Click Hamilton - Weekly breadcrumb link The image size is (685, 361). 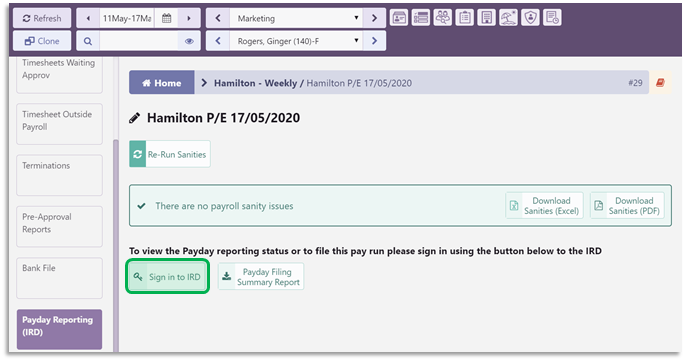coord(255,83)
